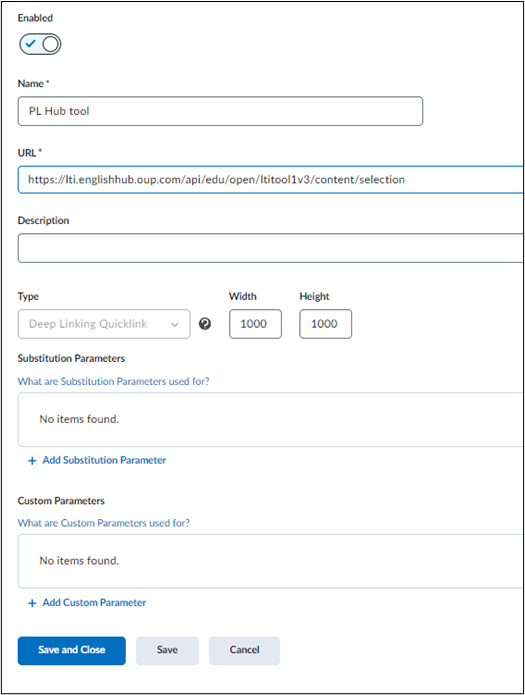525x695 pixels.
Task: Click Add Substitution Parameter link
Action: click(104, 460)
